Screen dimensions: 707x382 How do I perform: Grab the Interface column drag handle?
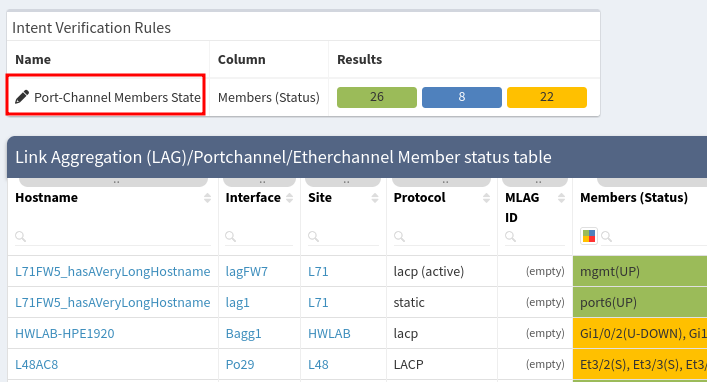tap(260, 182)
